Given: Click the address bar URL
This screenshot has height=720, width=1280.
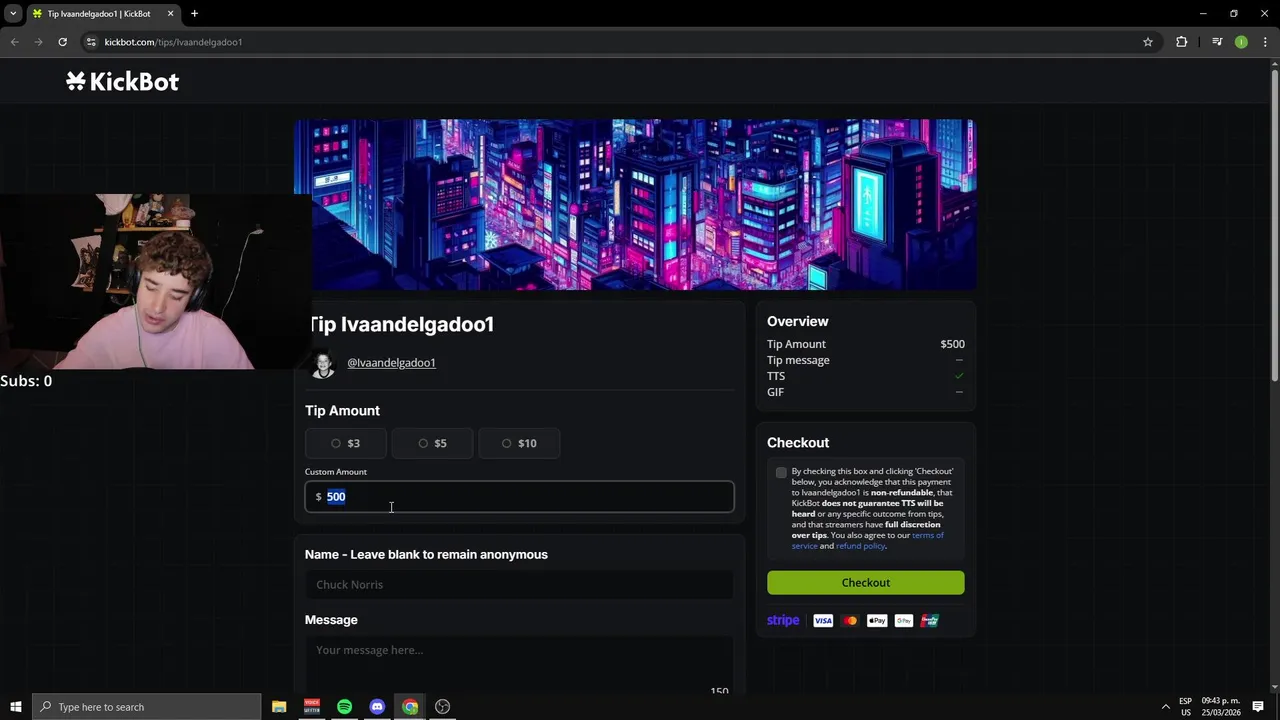Looking at the screenshot, I should click(x=173, y=42).
